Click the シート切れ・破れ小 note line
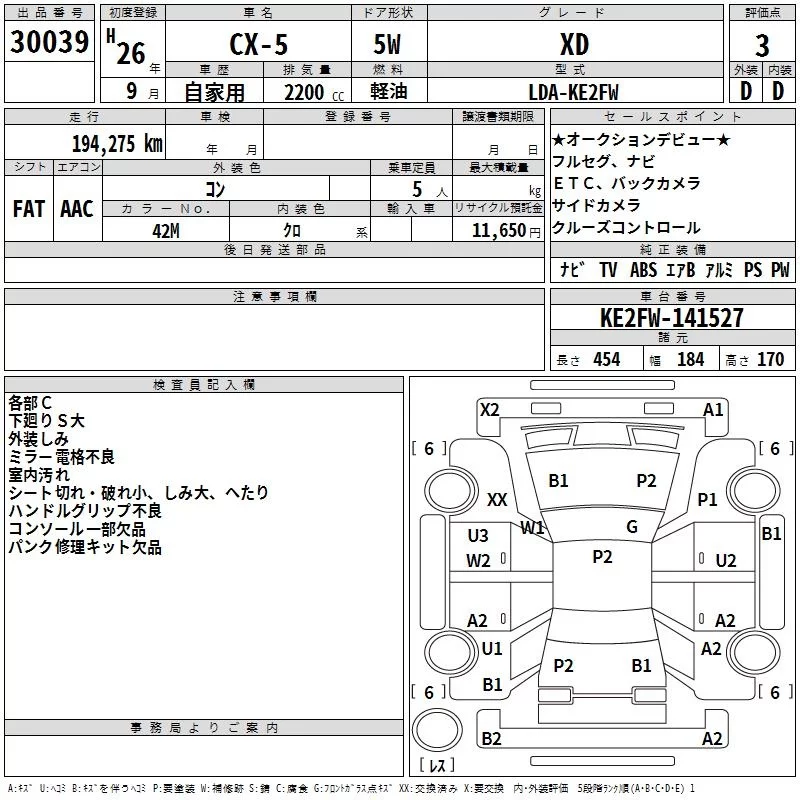 [x=138, y=492]
